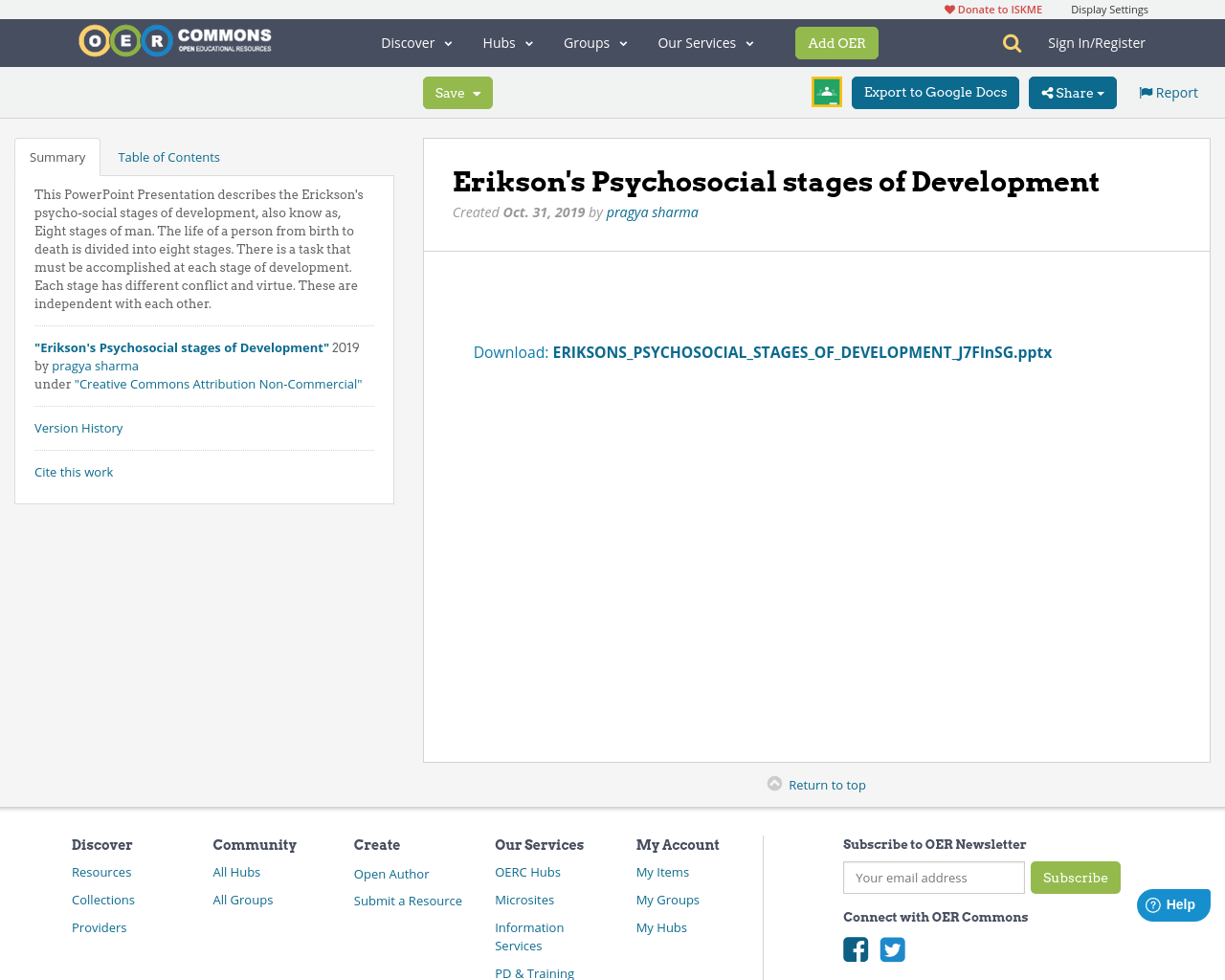Click the Report flag link
The image size is (1225, 980).
[x=1169, y=93]
